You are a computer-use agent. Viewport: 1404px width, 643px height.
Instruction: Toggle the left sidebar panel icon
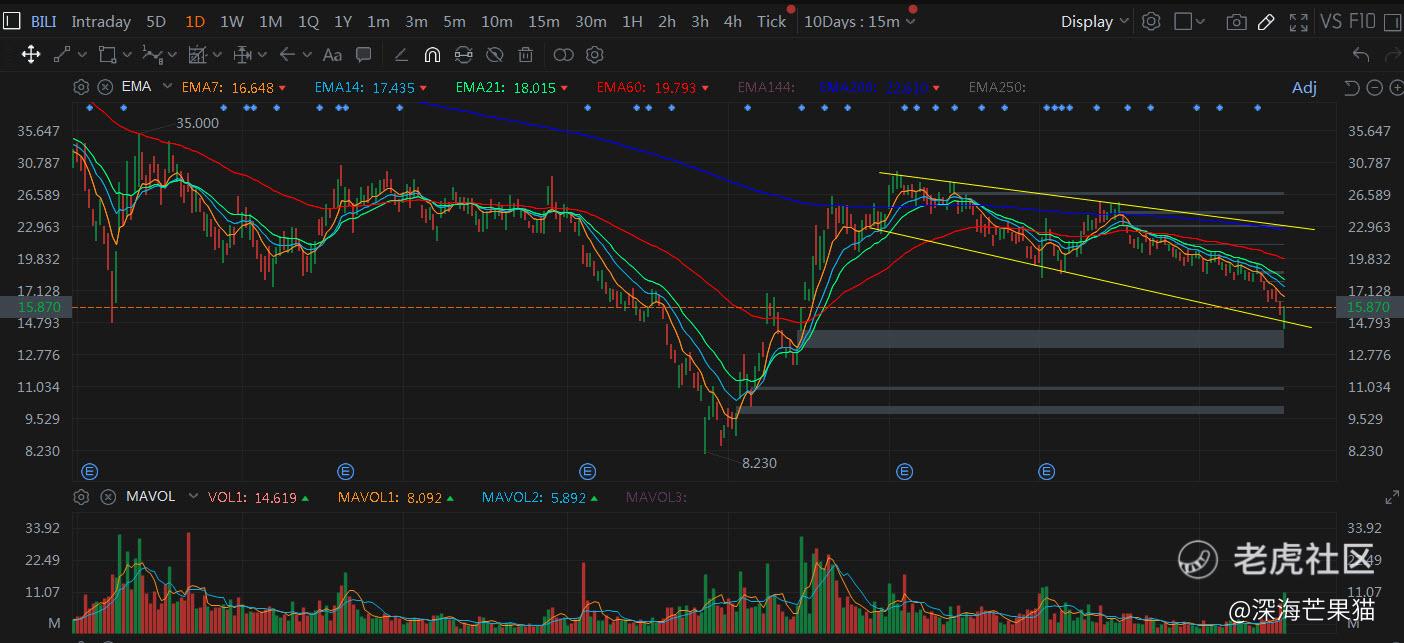tap(10, 21)
